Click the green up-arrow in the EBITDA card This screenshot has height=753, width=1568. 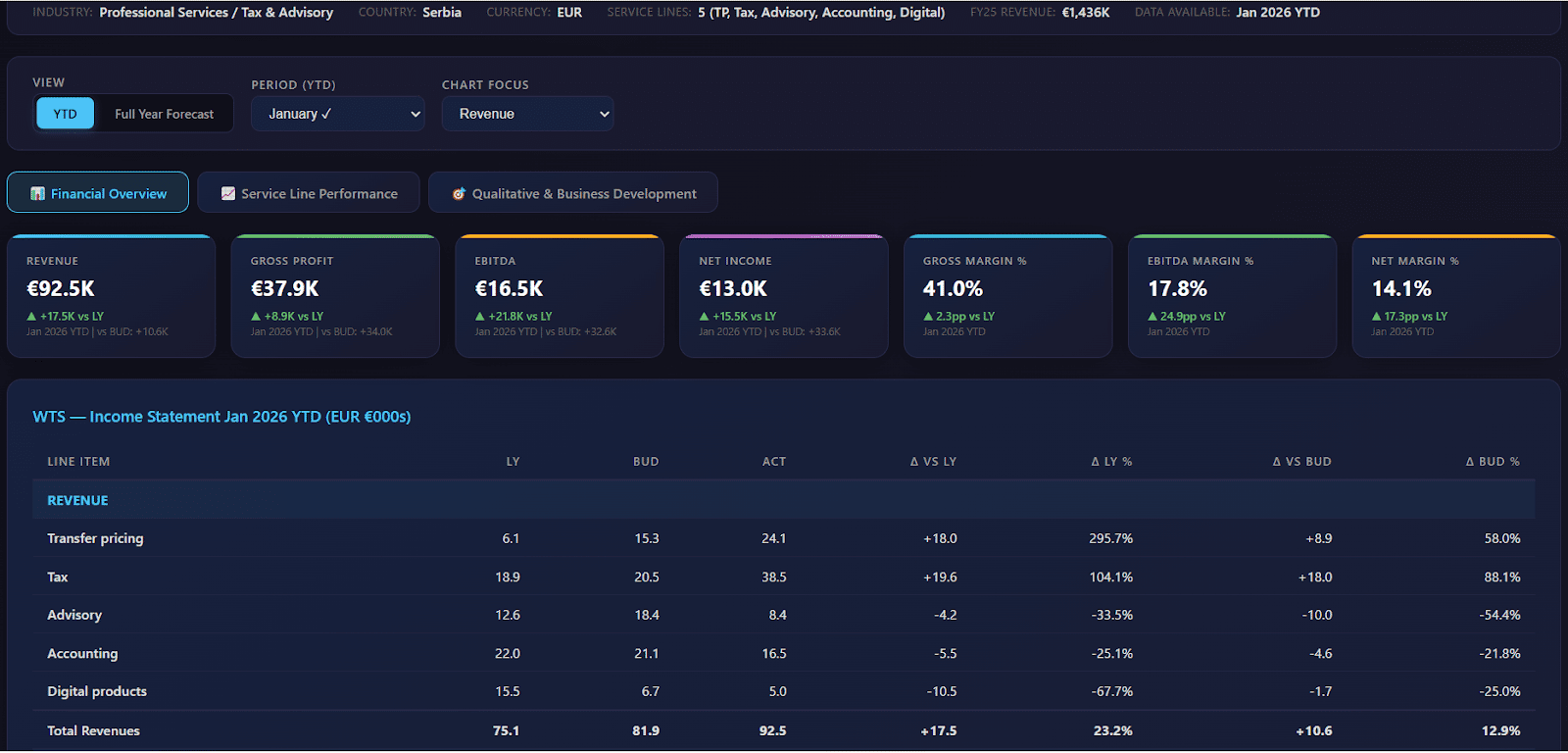[480, 317]
